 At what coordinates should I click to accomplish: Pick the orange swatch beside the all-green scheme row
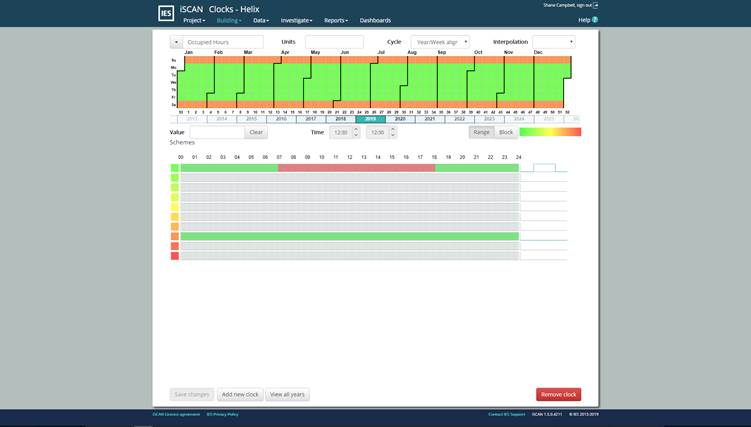(x=175, y=236)
